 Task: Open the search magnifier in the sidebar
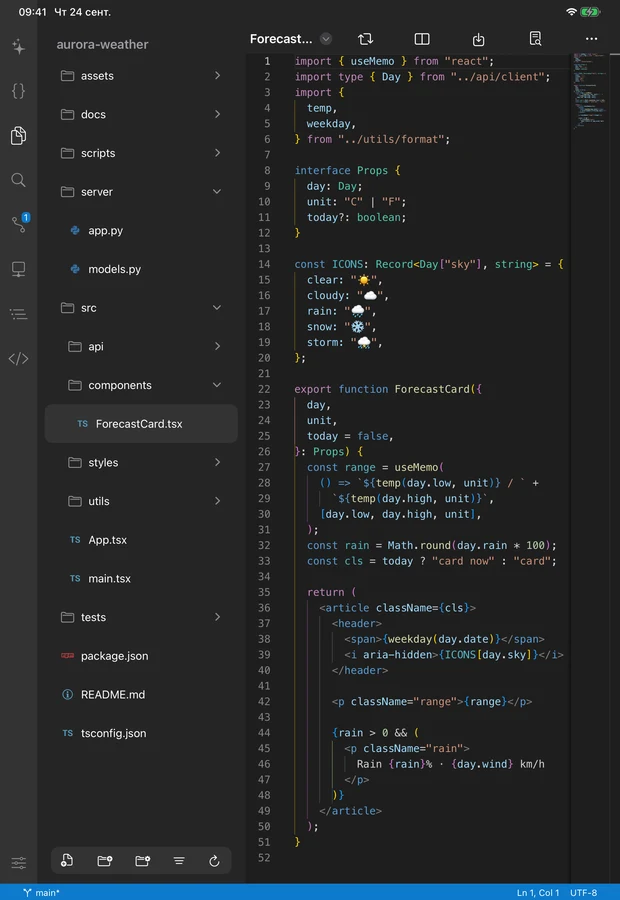pos(18,180)
